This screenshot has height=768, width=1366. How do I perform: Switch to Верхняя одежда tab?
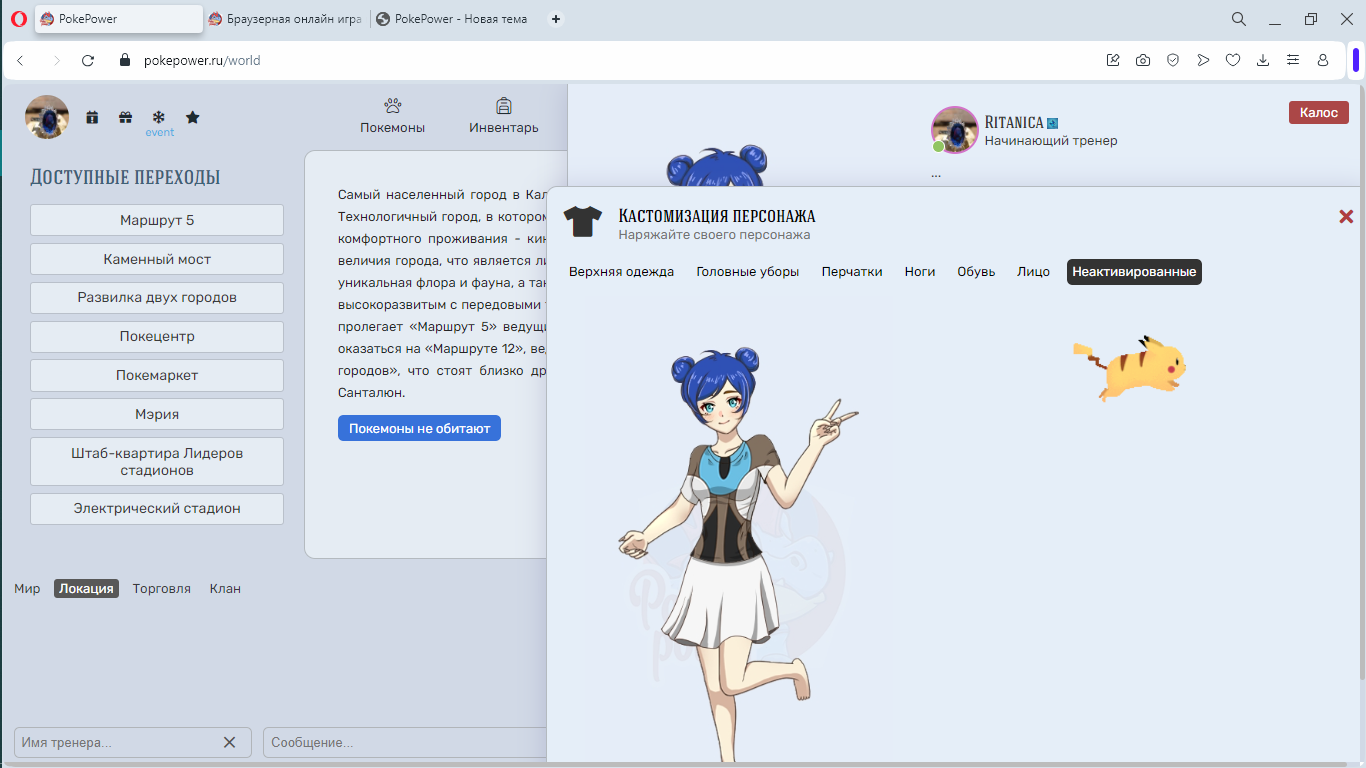(621, 272)
